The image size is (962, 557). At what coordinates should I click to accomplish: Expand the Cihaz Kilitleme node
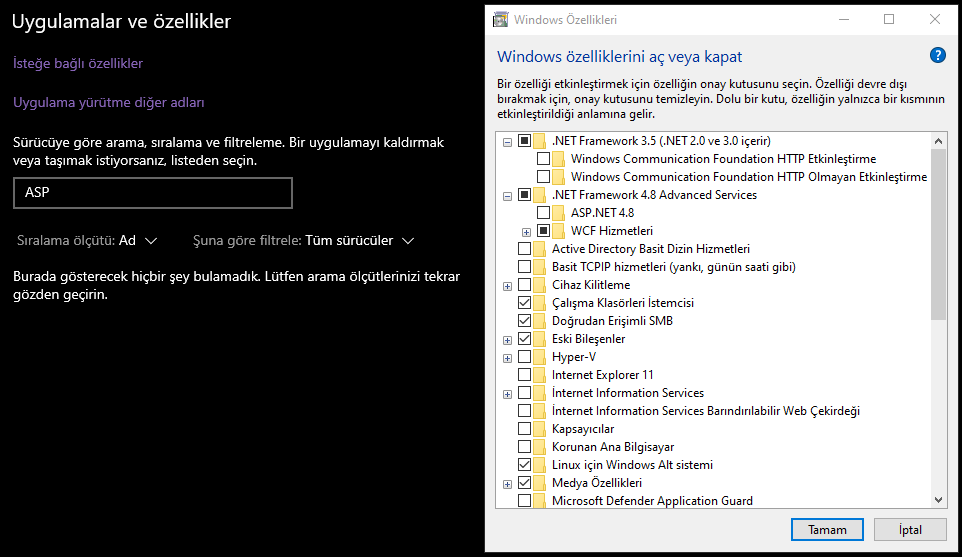pyautogui.click(x=507, y=286)
